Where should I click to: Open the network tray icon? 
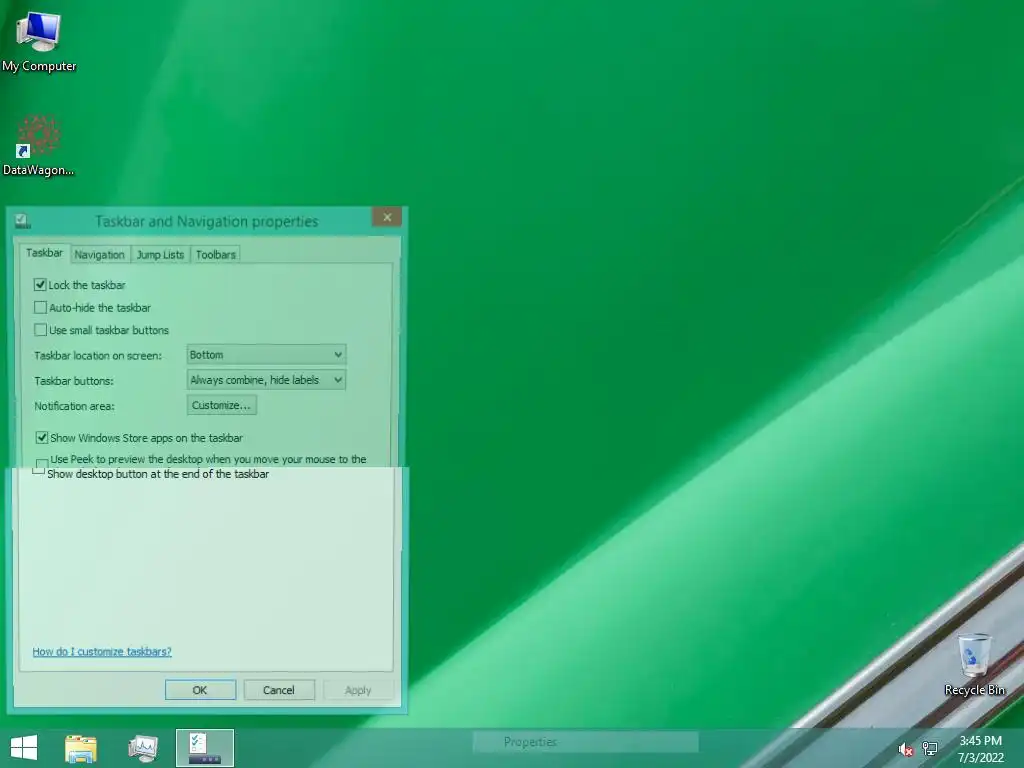pos(930,749)
